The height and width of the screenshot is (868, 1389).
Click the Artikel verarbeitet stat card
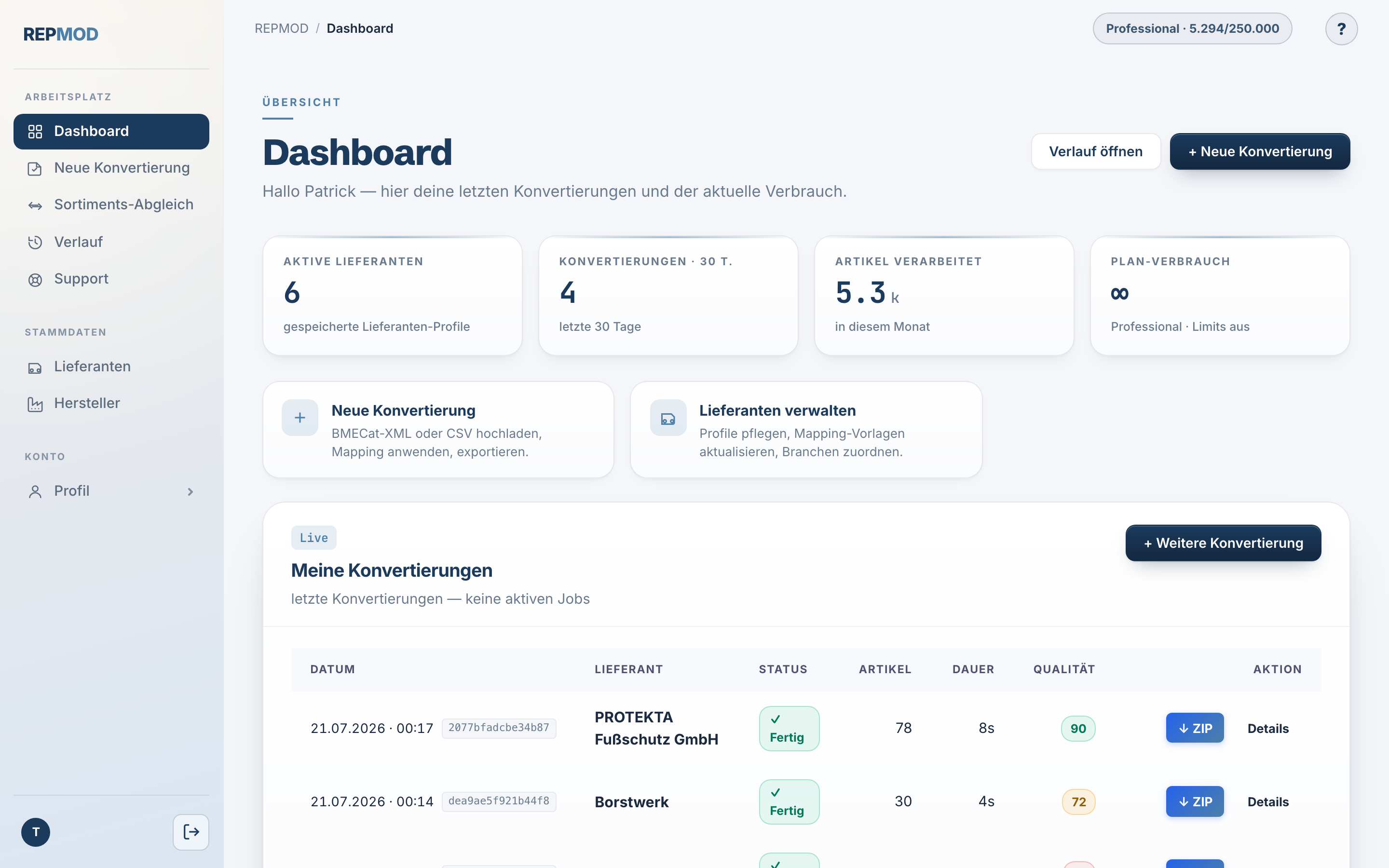(944, 296)
